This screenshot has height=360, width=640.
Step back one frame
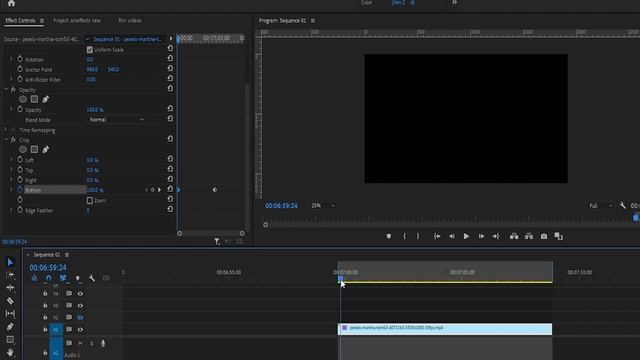(452, 236)
